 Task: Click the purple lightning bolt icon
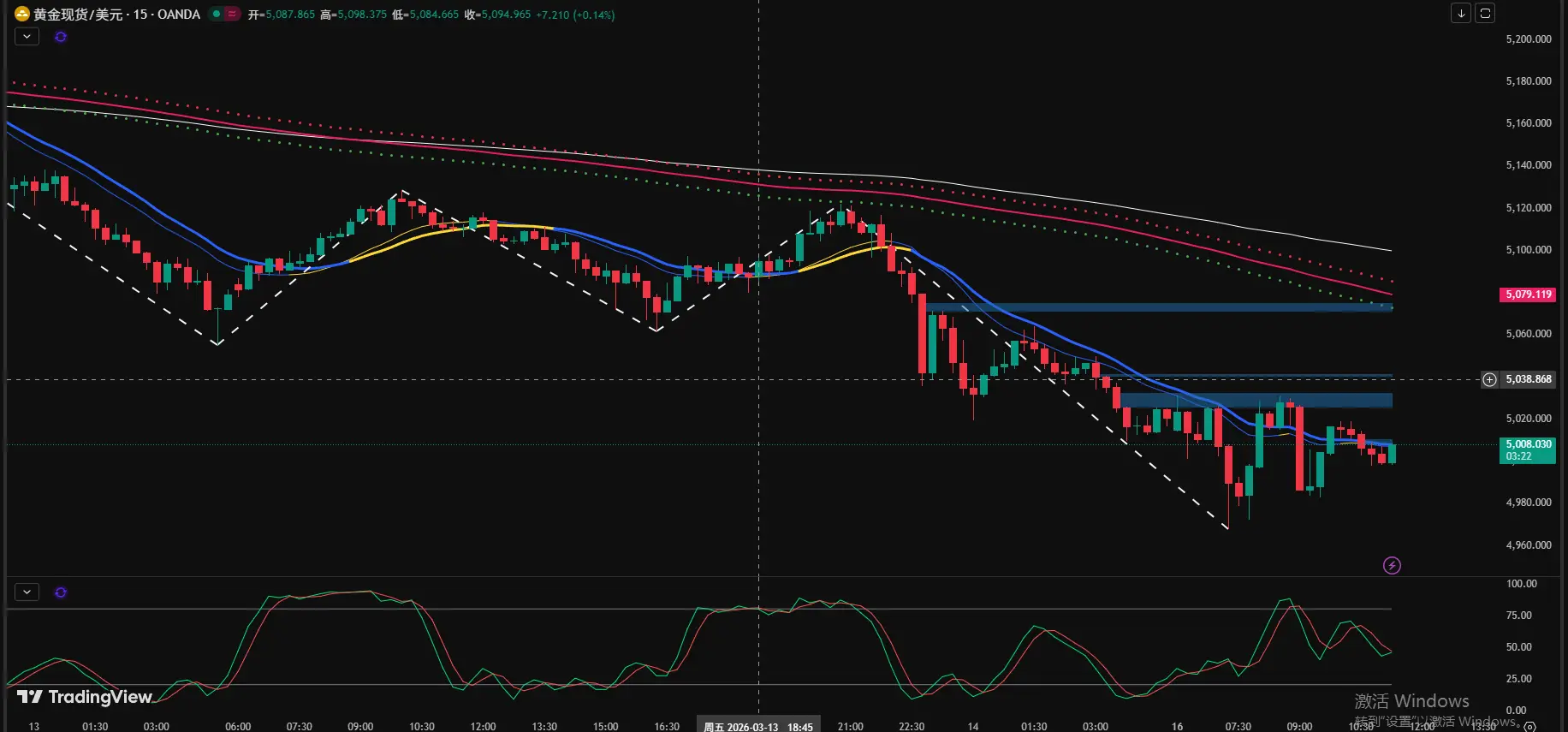coord(1392,565)
